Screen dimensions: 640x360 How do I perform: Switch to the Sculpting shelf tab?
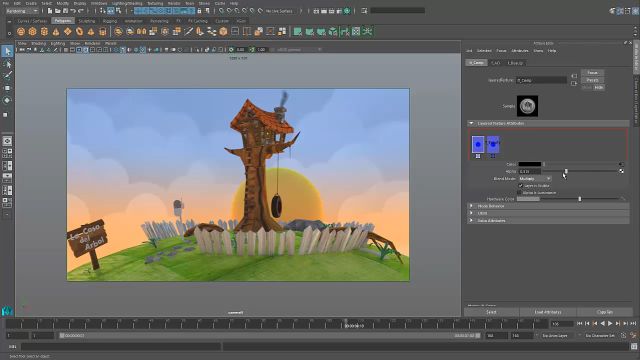pyautogui.click(x=86, y=21)
